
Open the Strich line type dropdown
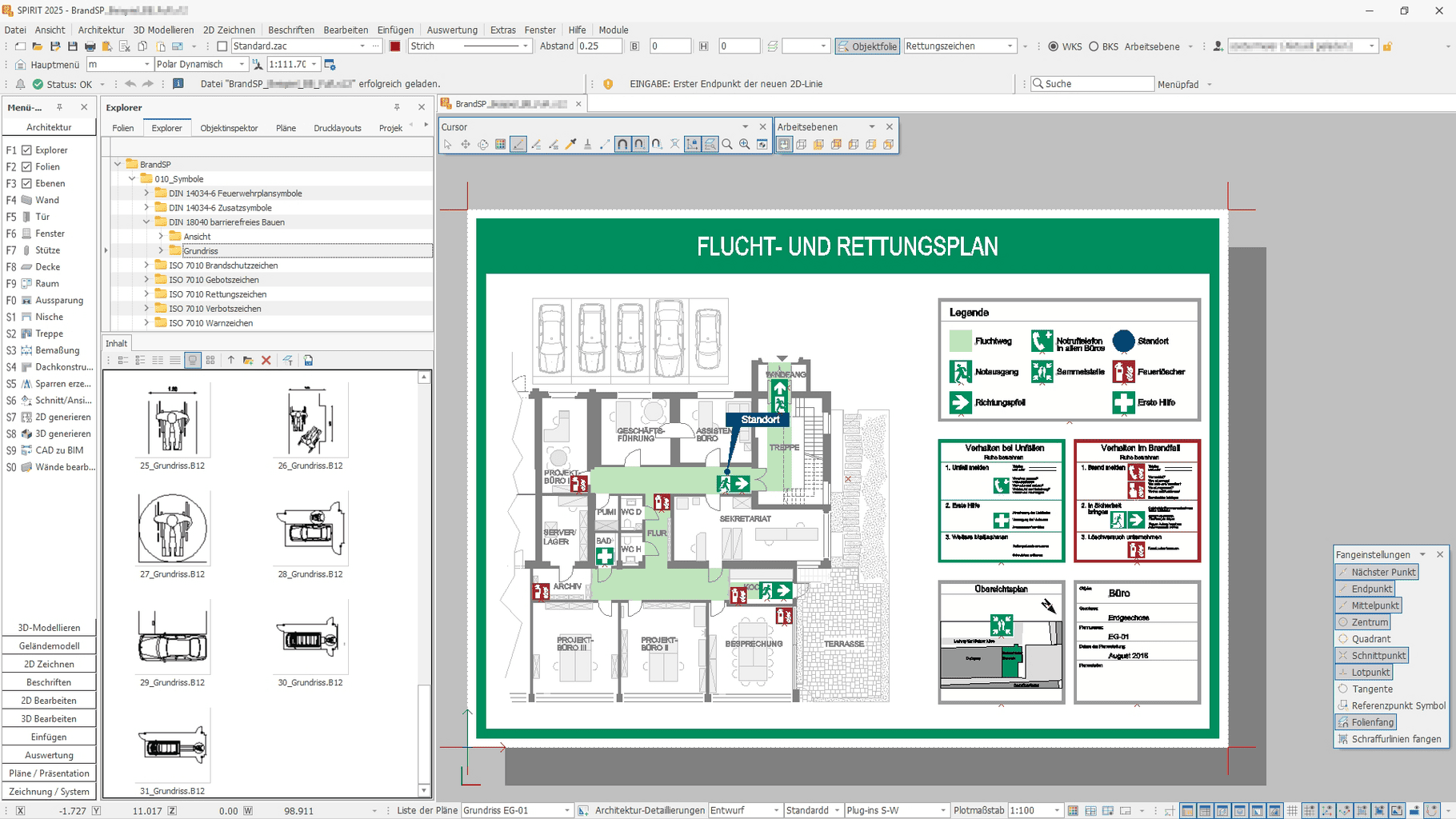(x=526, y=46)
